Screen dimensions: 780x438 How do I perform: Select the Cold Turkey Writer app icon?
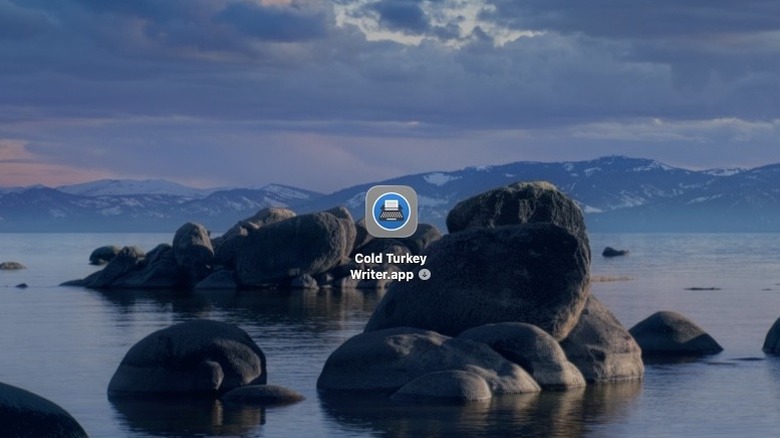[391, 211]
